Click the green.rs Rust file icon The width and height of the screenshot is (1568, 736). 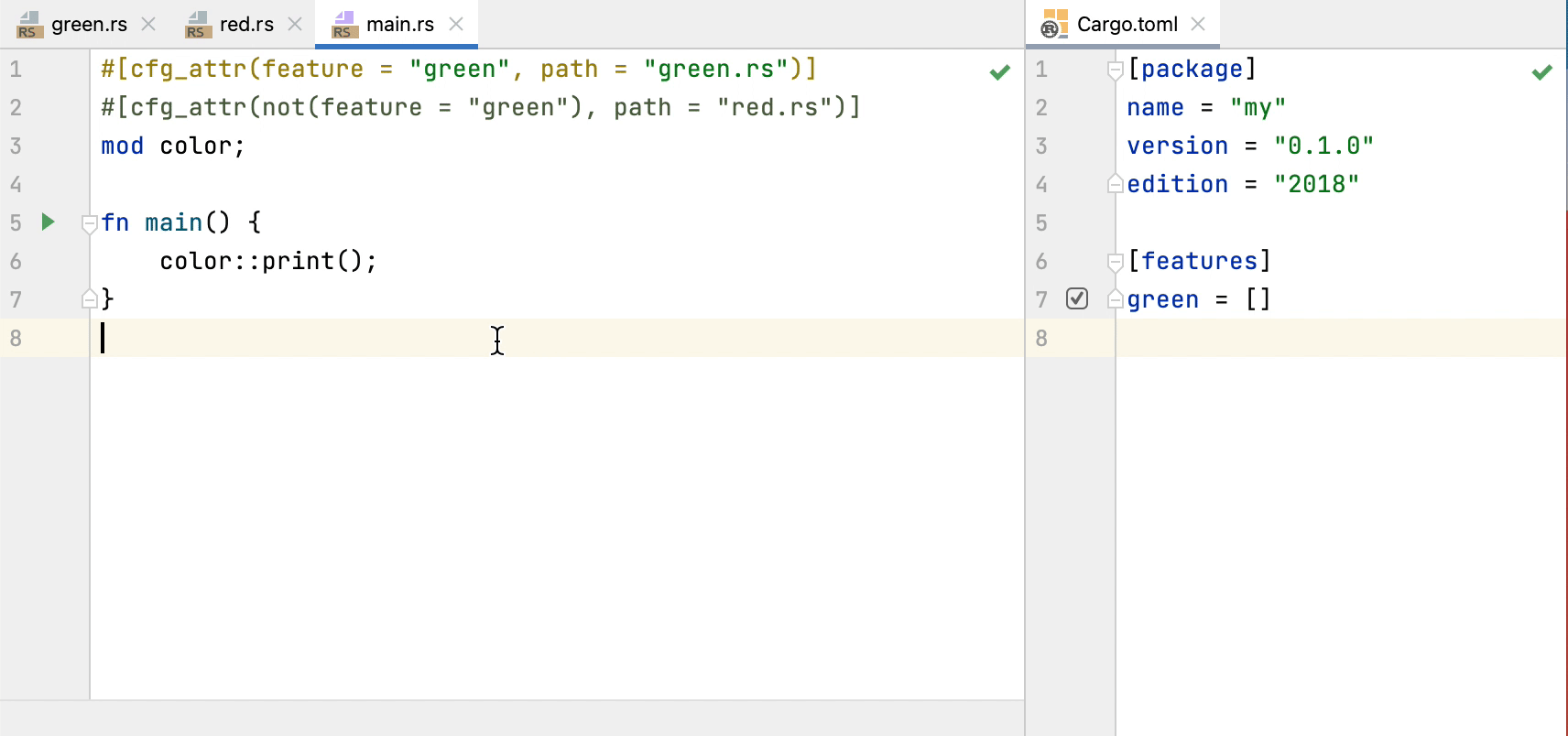click(x=29, y=25)
